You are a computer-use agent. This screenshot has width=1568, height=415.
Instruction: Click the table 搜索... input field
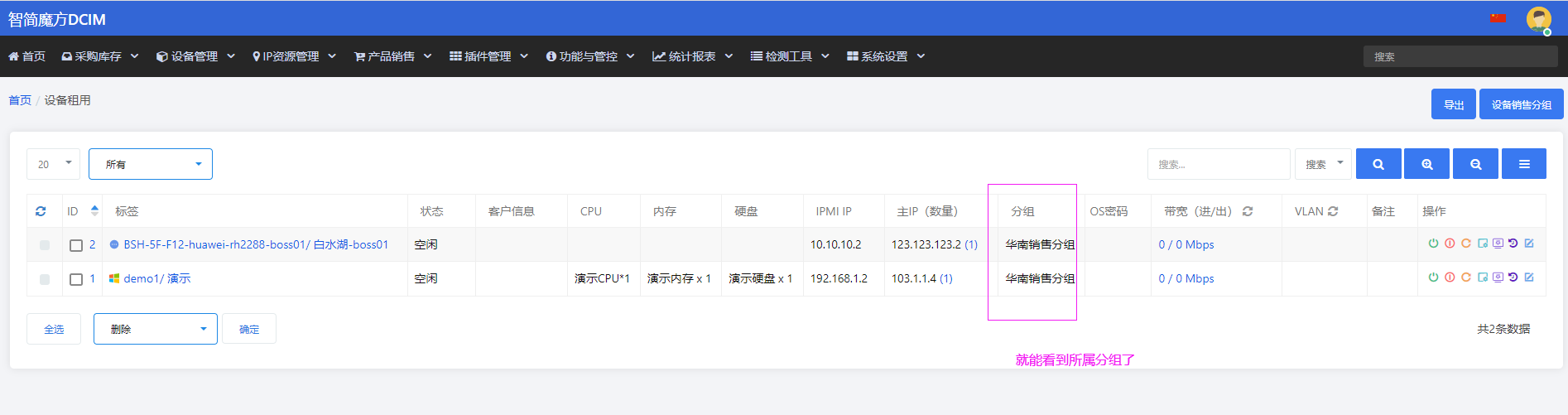point(1219,164)
